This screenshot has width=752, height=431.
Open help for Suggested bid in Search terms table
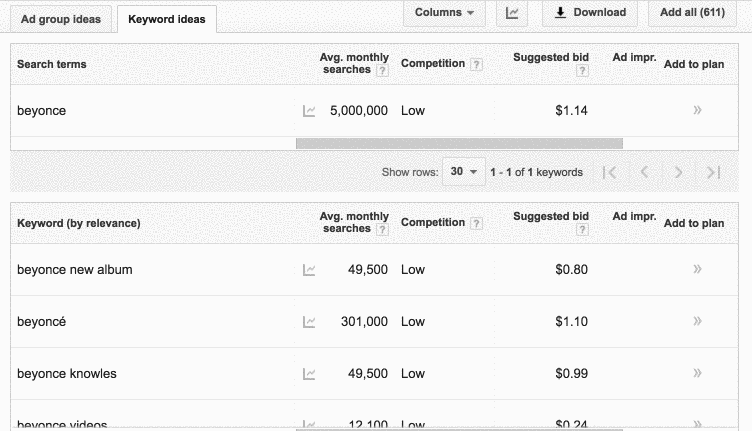pyautogui.click(x=582, y=71)
